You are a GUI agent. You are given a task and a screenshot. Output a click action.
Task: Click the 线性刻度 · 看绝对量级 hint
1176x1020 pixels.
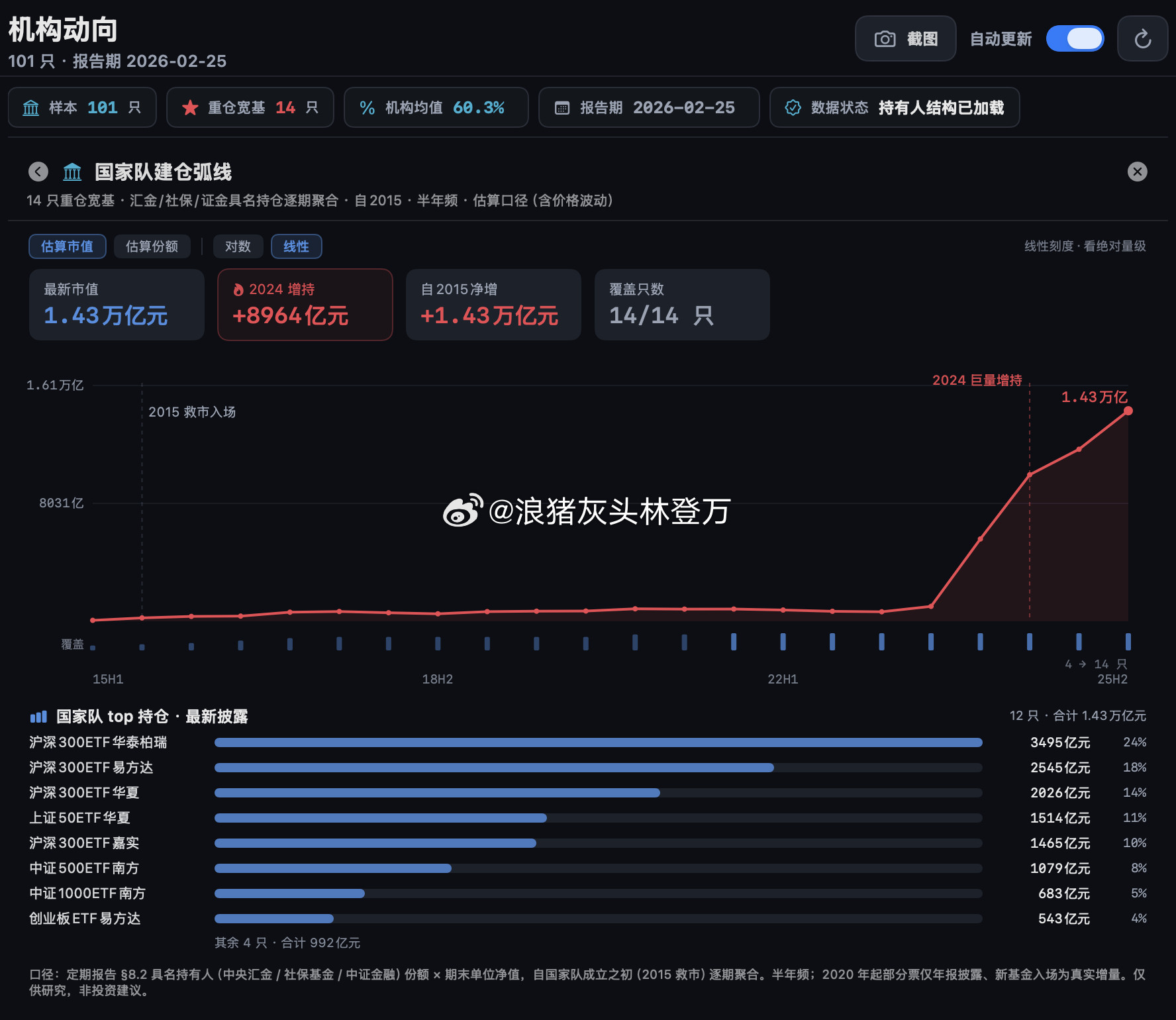1085,246
